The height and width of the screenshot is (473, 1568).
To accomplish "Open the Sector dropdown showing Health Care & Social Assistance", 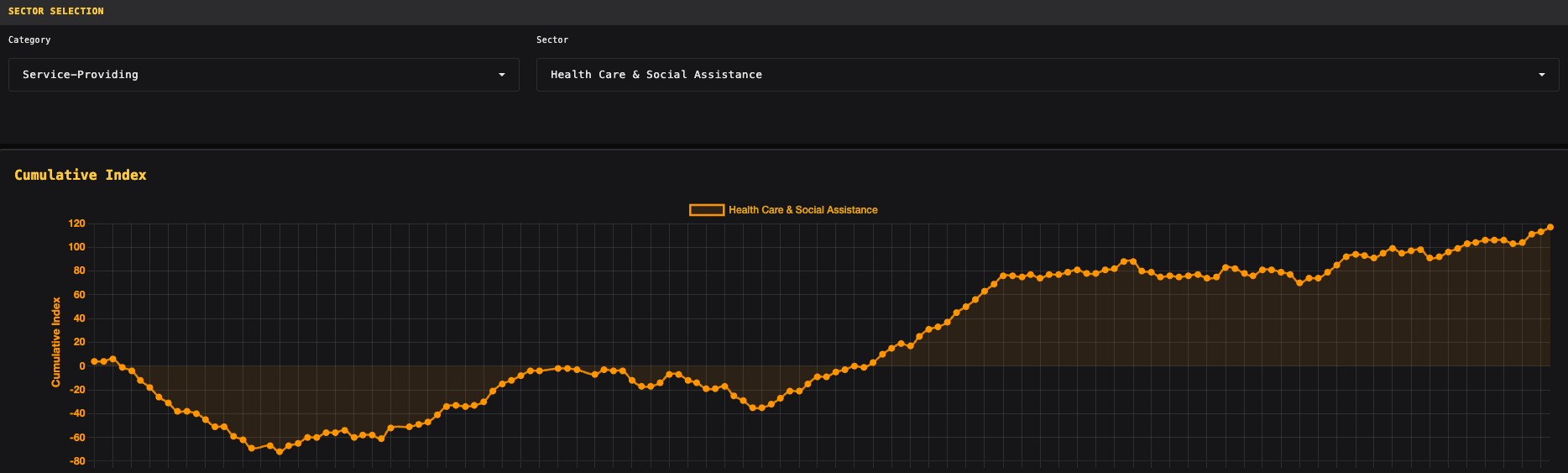I will (x=1048, y=75).
